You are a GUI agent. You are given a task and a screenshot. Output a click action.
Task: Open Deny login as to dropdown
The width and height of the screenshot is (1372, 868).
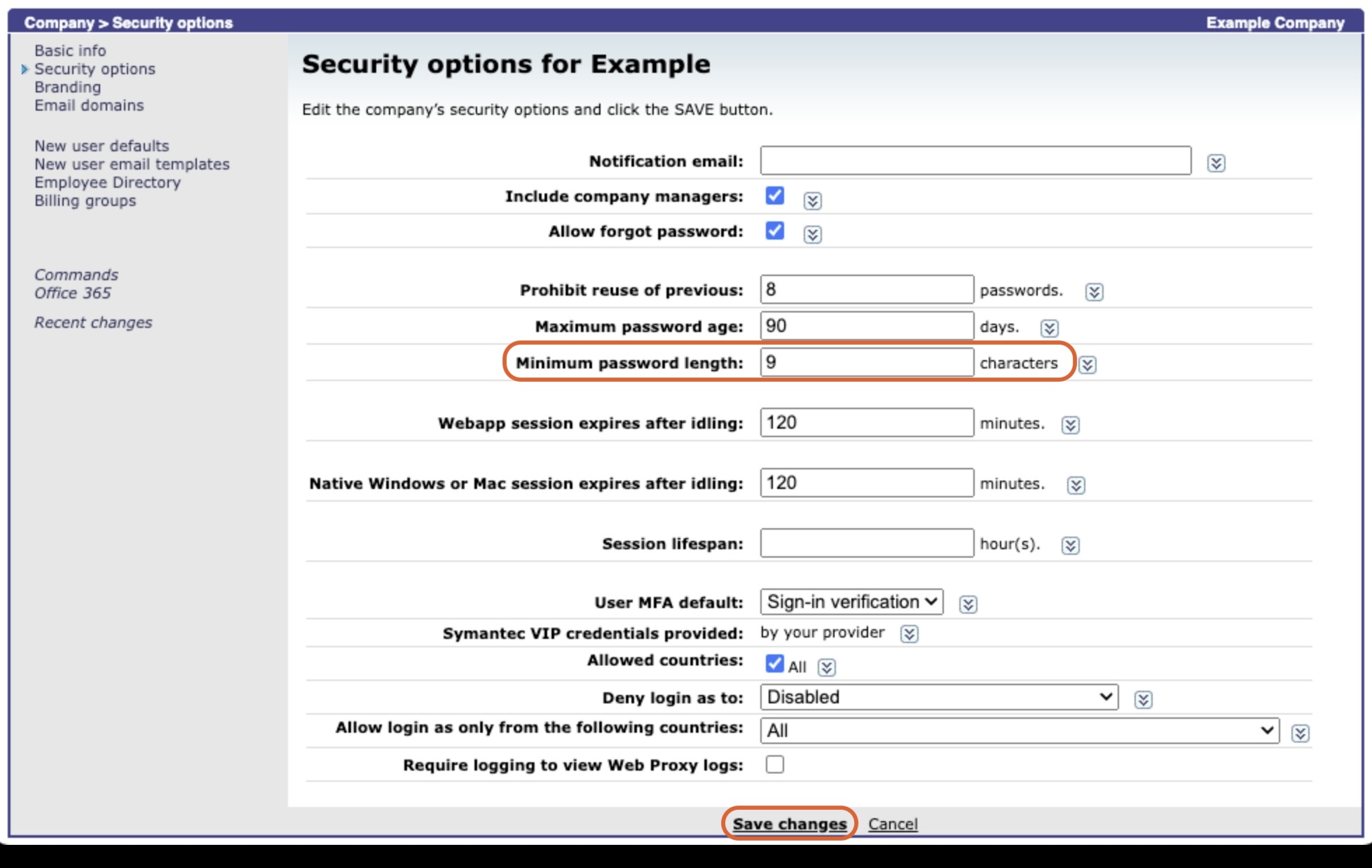[x=939, y=697]
